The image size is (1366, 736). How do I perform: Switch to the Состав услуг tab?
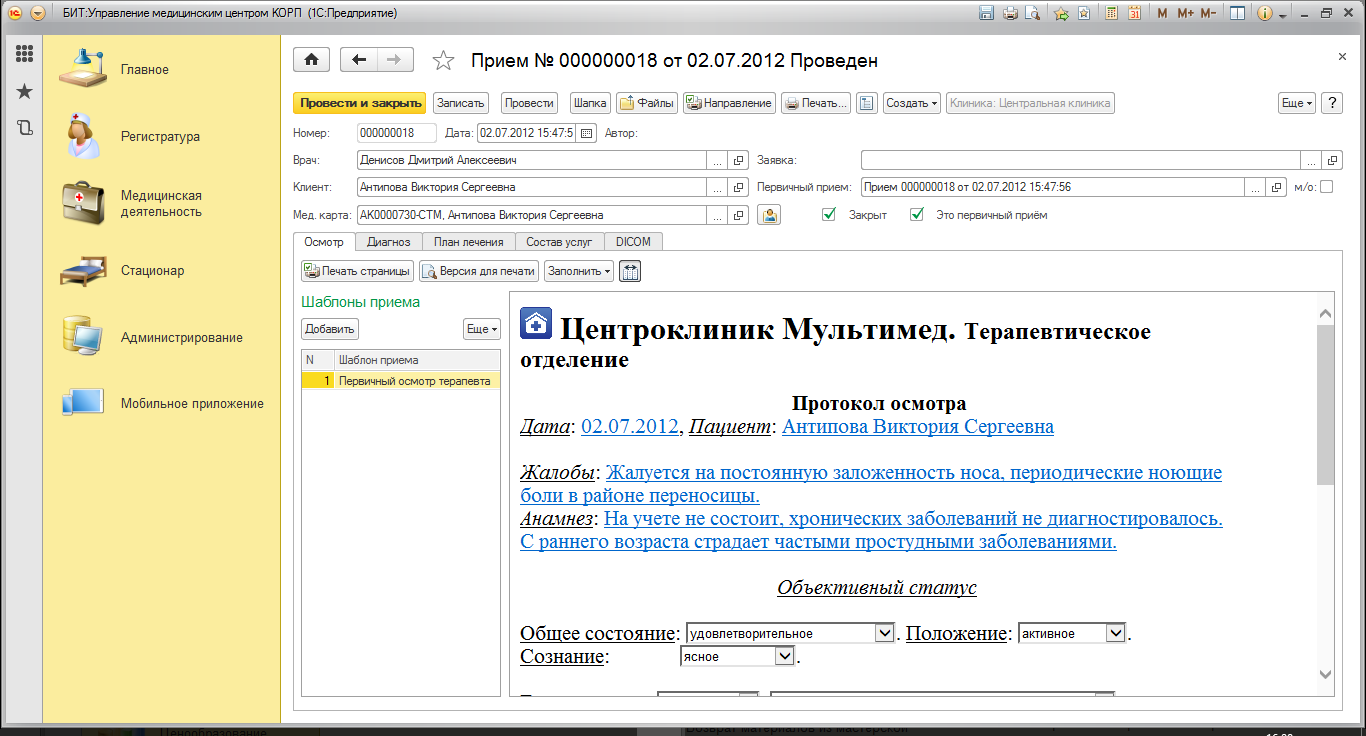[x=559, y=242]
